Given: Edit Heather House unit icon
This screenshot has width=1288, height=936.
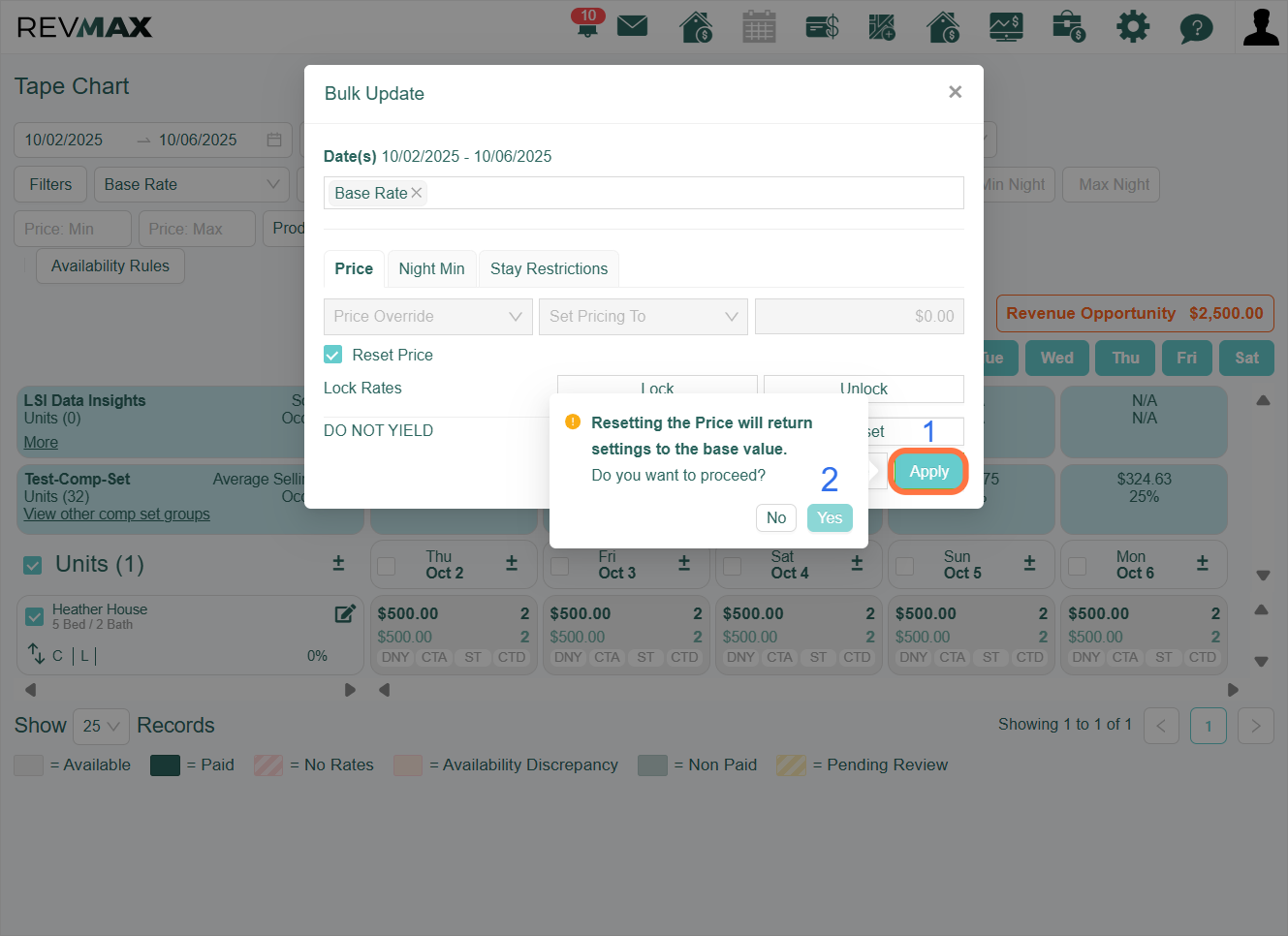Looking at the screenshot, I should click(x=344, y=613).
